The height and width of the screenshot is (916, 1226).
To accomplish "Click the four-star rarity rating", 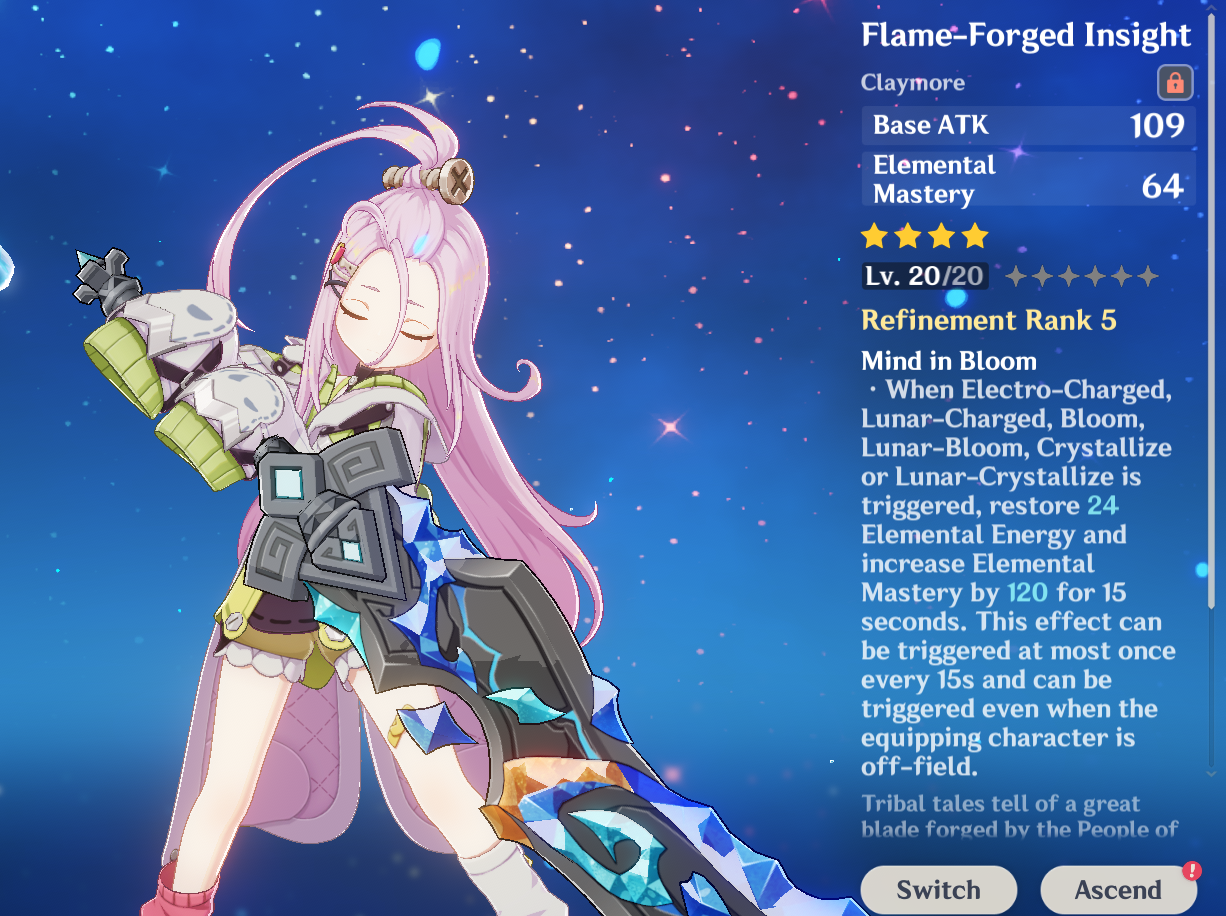I will 925,236.
